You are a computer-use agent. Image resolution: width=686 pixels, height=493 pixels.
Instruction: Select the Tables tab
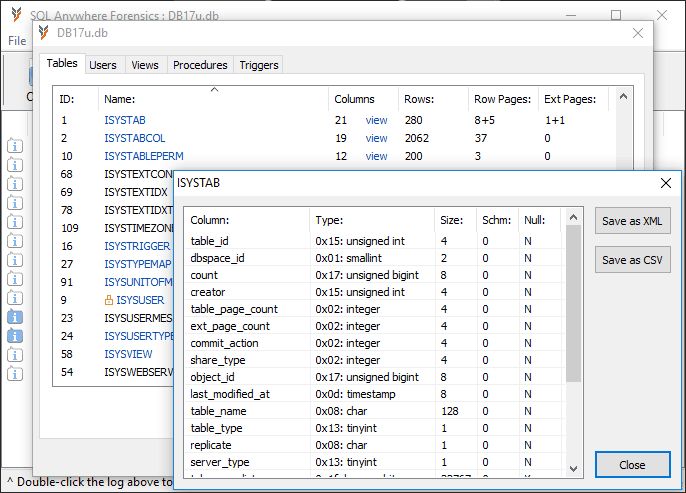(62, 63)
